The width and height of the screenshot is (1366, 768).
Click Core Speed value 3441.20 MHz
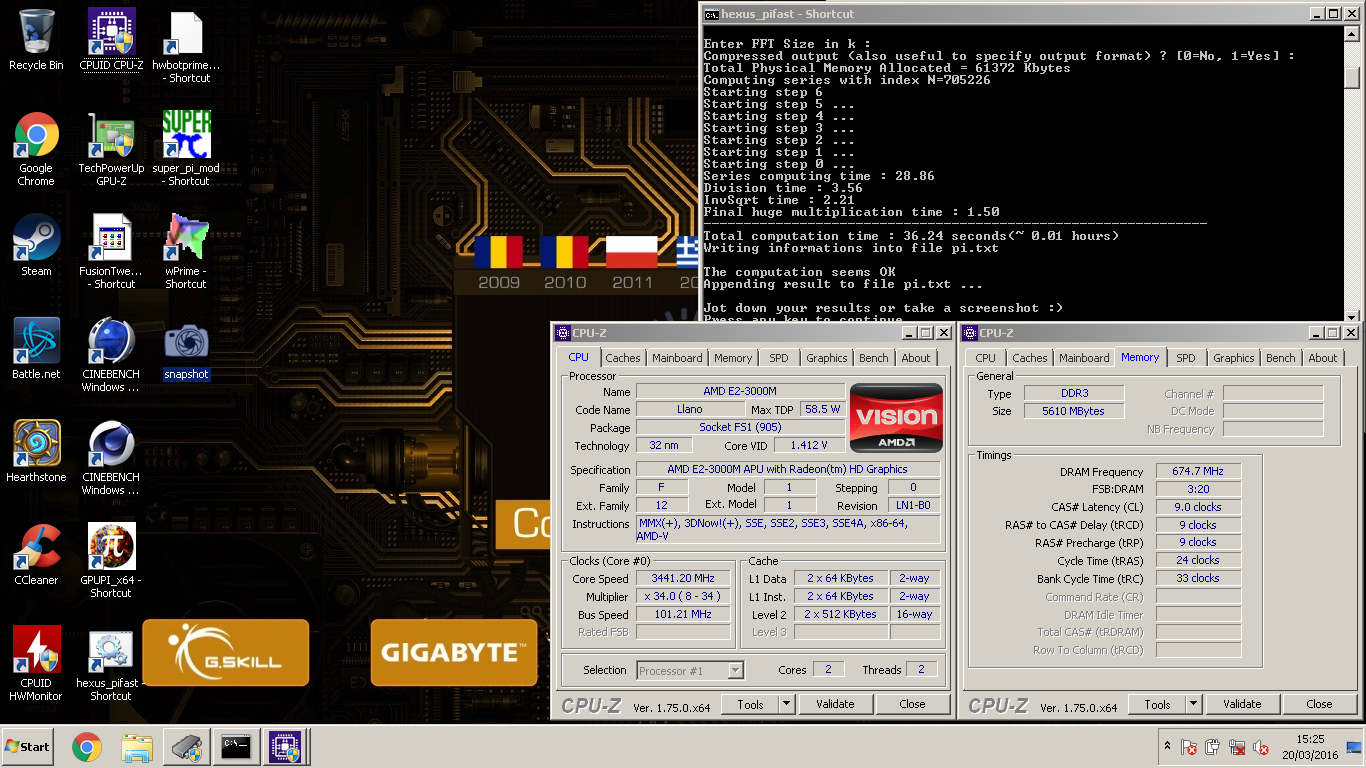[x=683, y=578]
